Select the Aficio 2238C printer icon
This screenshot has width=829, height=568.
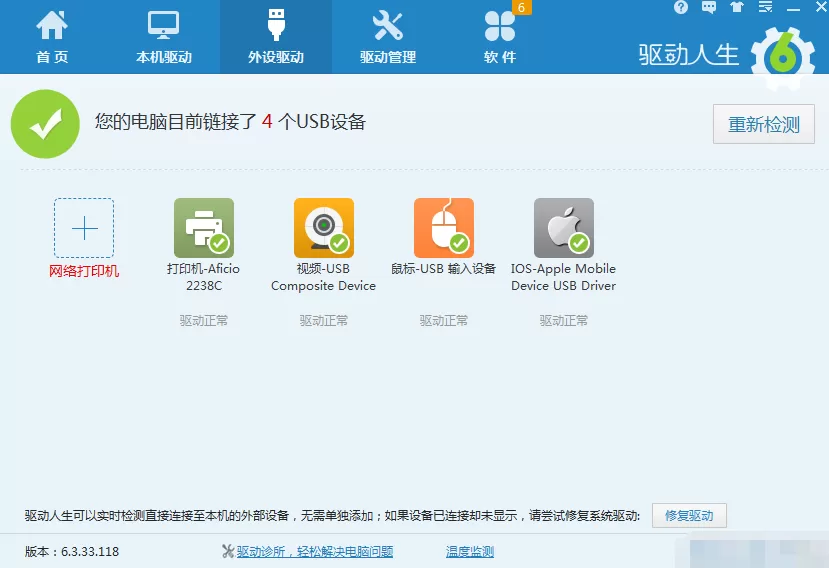click(x=204, y=228)
